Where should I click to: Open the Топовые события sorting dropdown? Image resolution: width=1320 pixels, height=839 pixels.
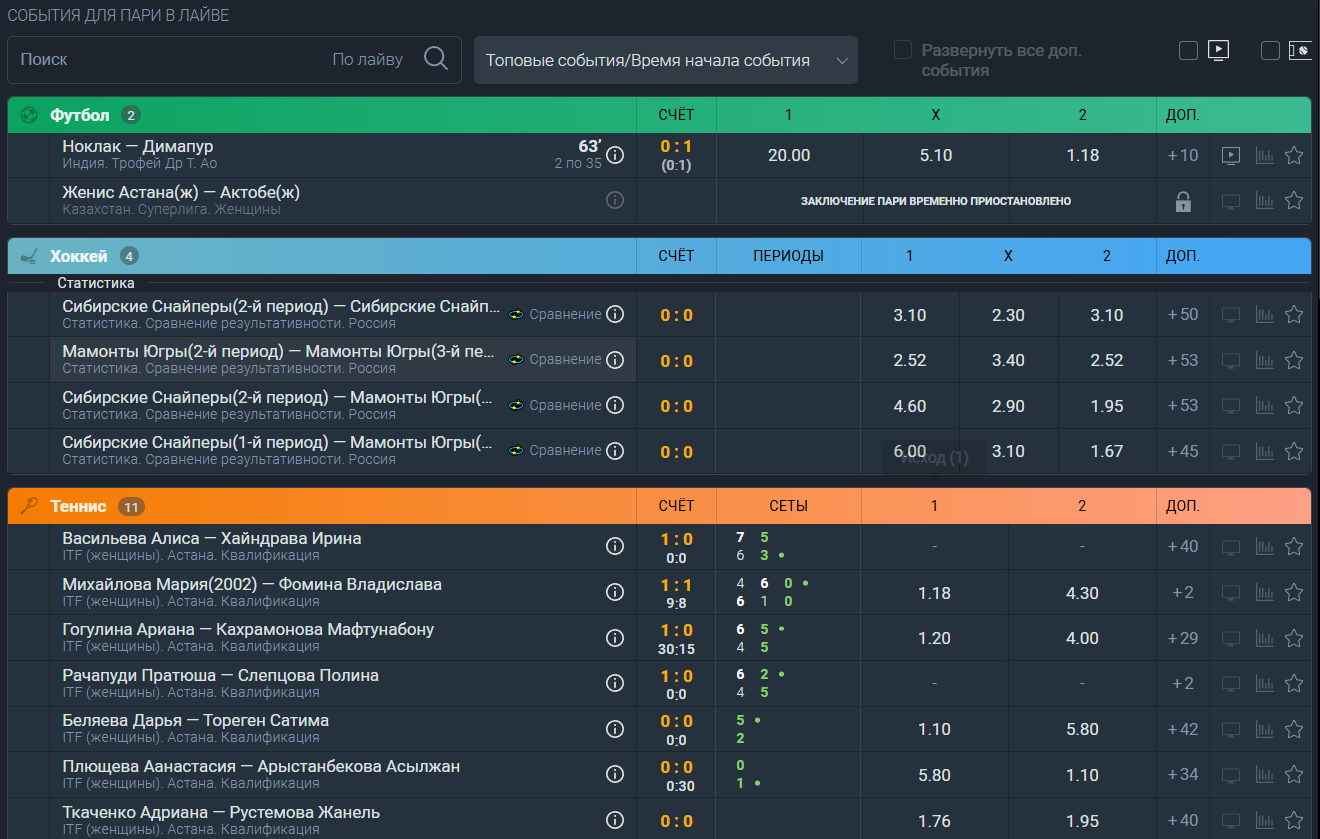tap(666, 60)
